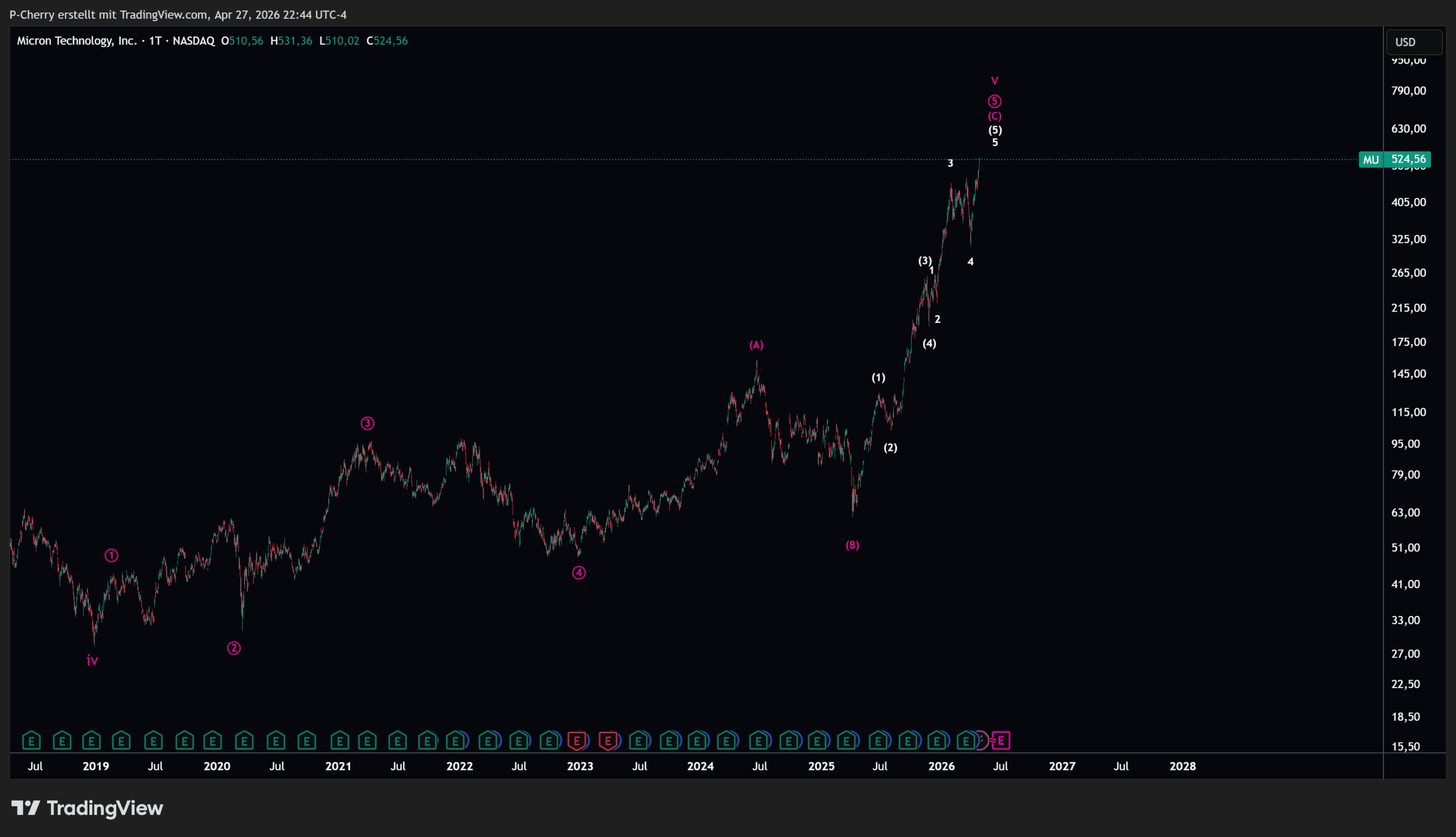
Task: Click the pink upcoming earnings marker
Action: [x=1001, y=740]
